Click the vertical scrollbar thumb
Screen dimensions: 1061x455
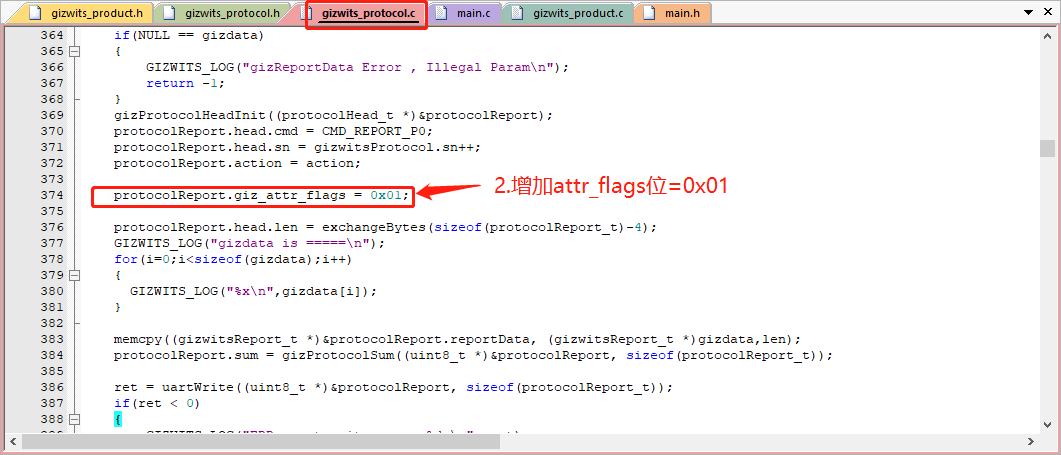1047,148
